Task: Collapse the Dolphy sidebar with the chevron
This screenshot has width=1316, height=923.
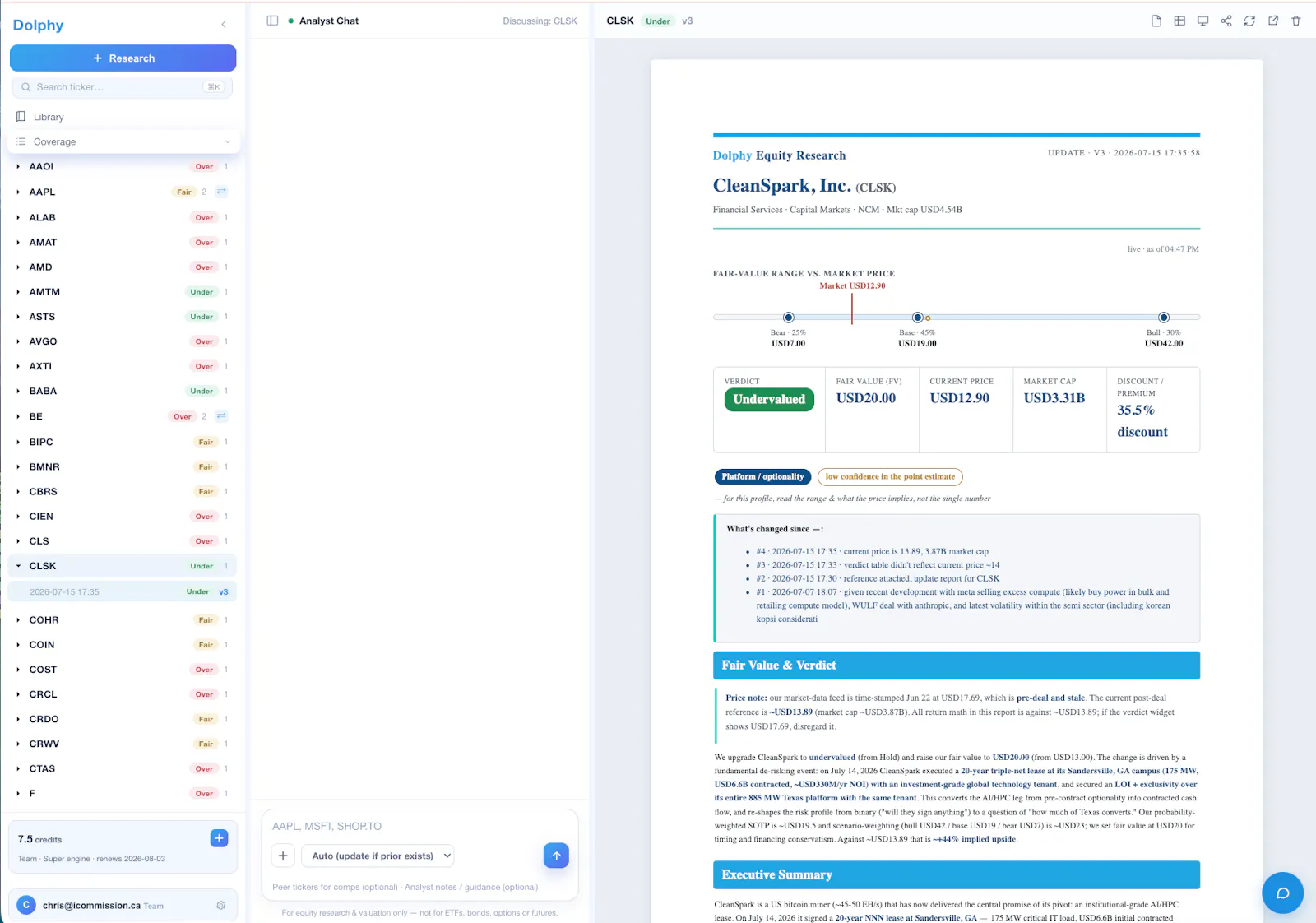Action: coord(224,25)
